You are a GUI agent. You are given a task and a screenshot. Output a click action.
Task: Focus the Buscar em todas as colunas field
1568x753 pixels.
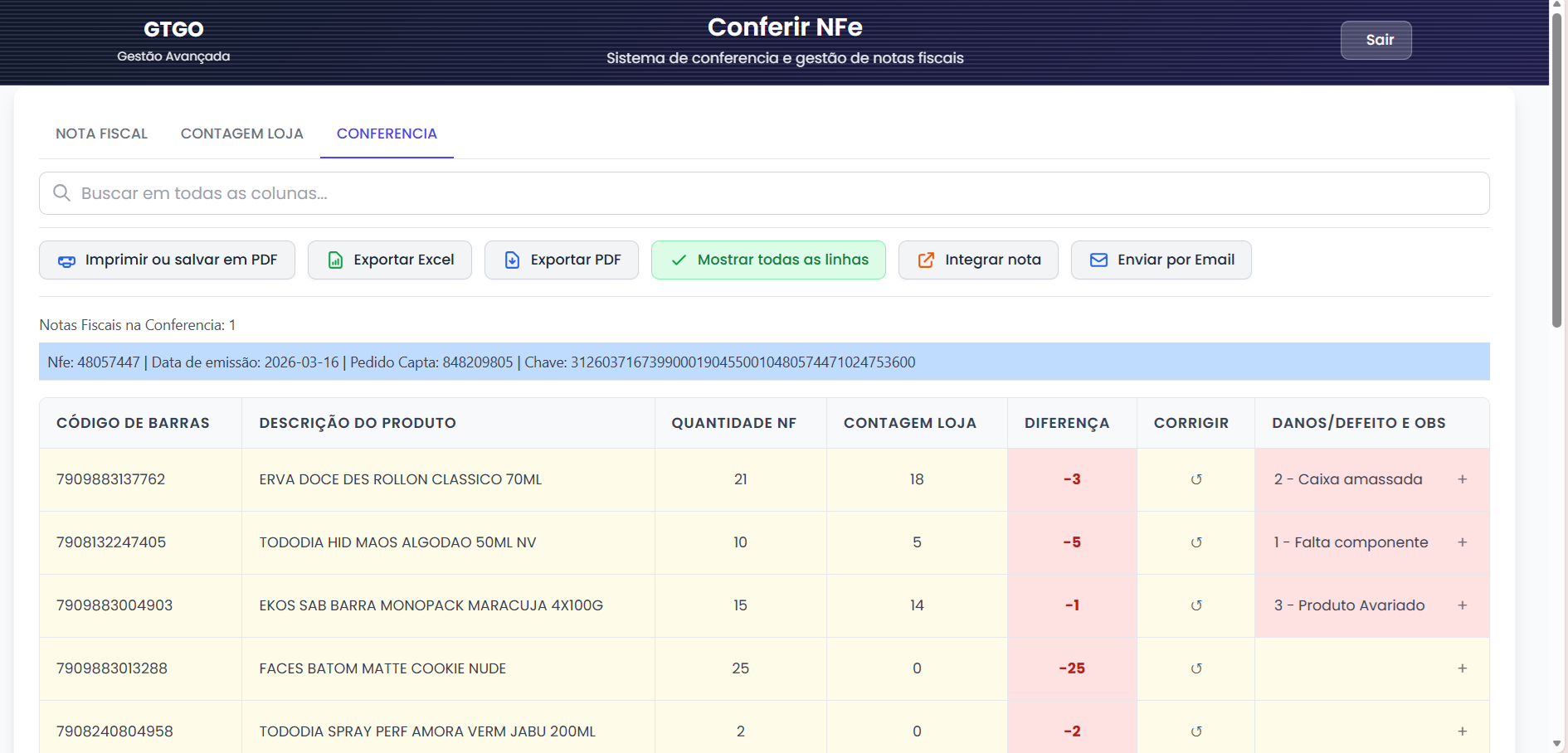point(764,193)
